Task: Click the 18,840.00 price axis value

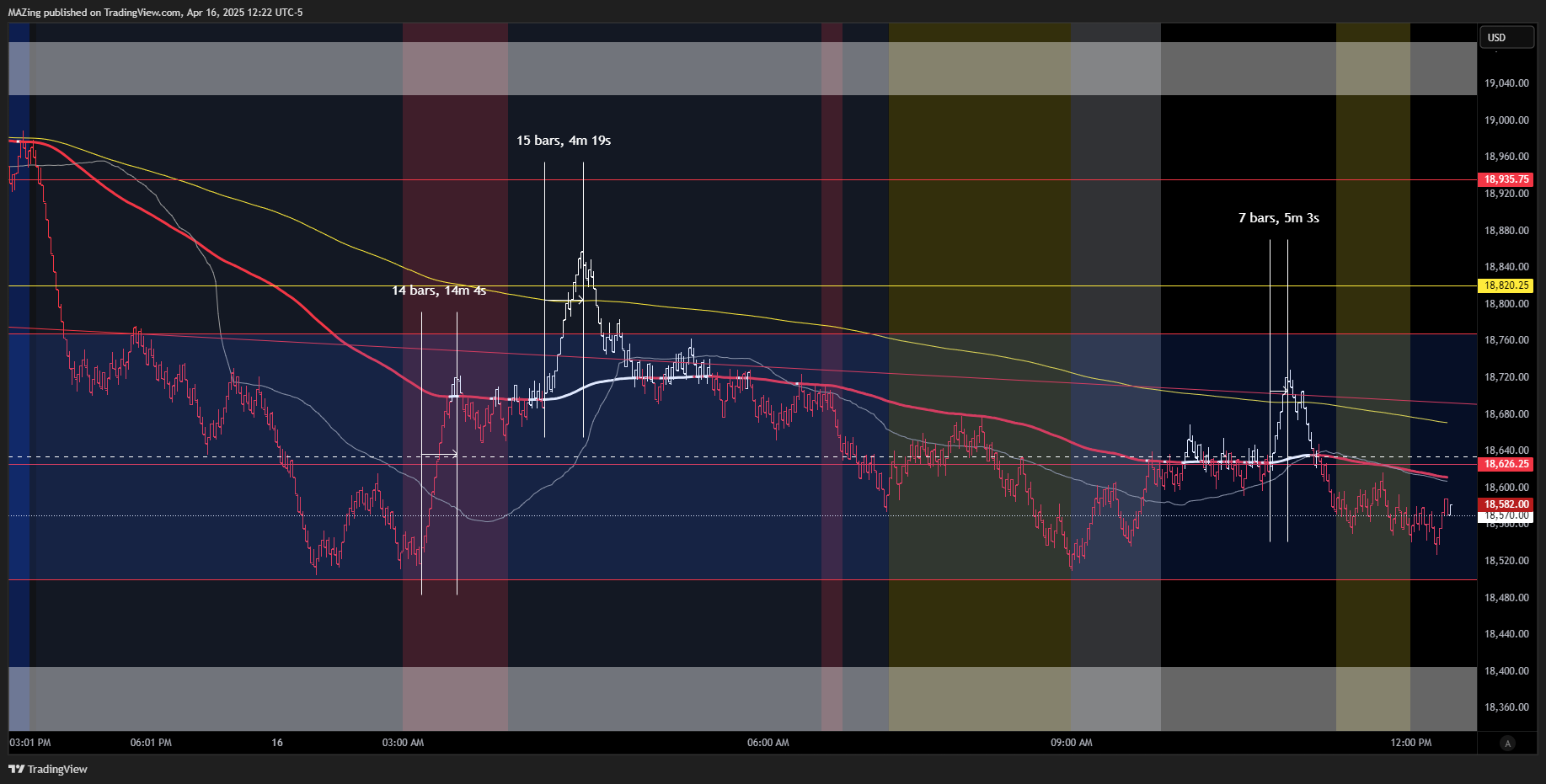Action: pos(1506,267)
